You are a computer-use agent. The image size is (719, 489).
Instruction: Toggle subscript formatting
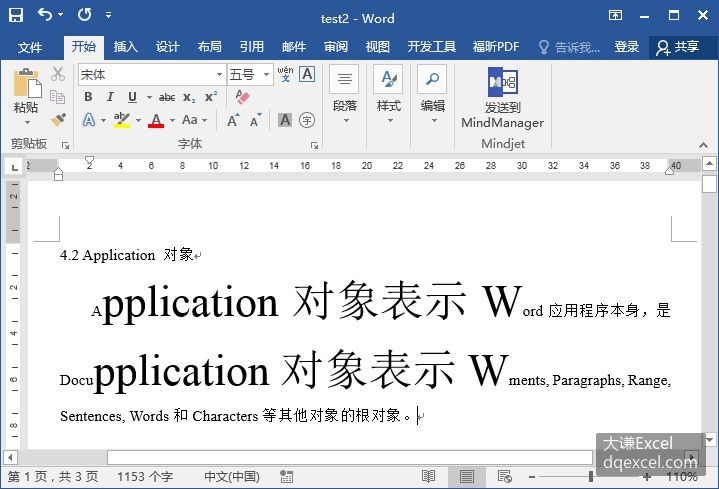(x=189, y=97)
